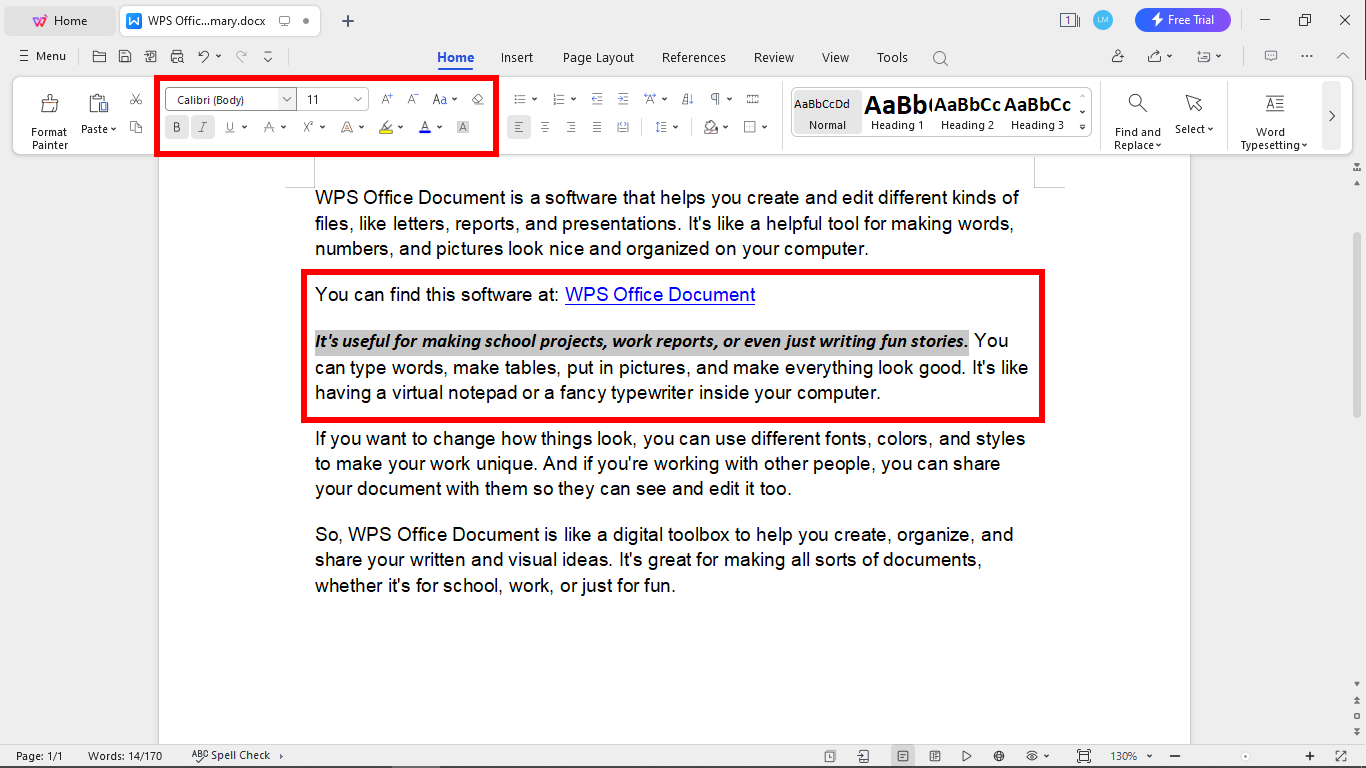Open the font name dropdown

tap(287, 99)
